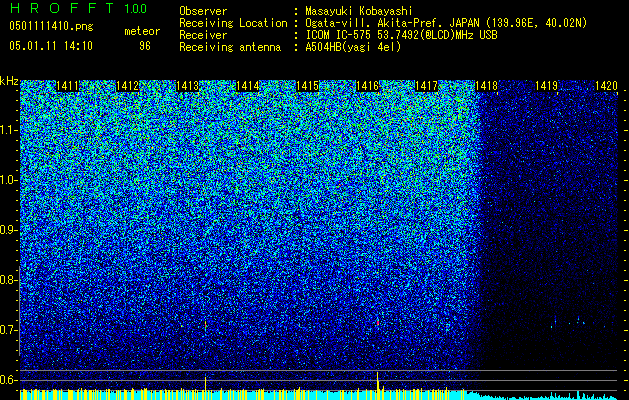The height and width of the screenshot is (400, 629).
Task: Click the 1416 time marker
Action: click(x=367, y=86)
